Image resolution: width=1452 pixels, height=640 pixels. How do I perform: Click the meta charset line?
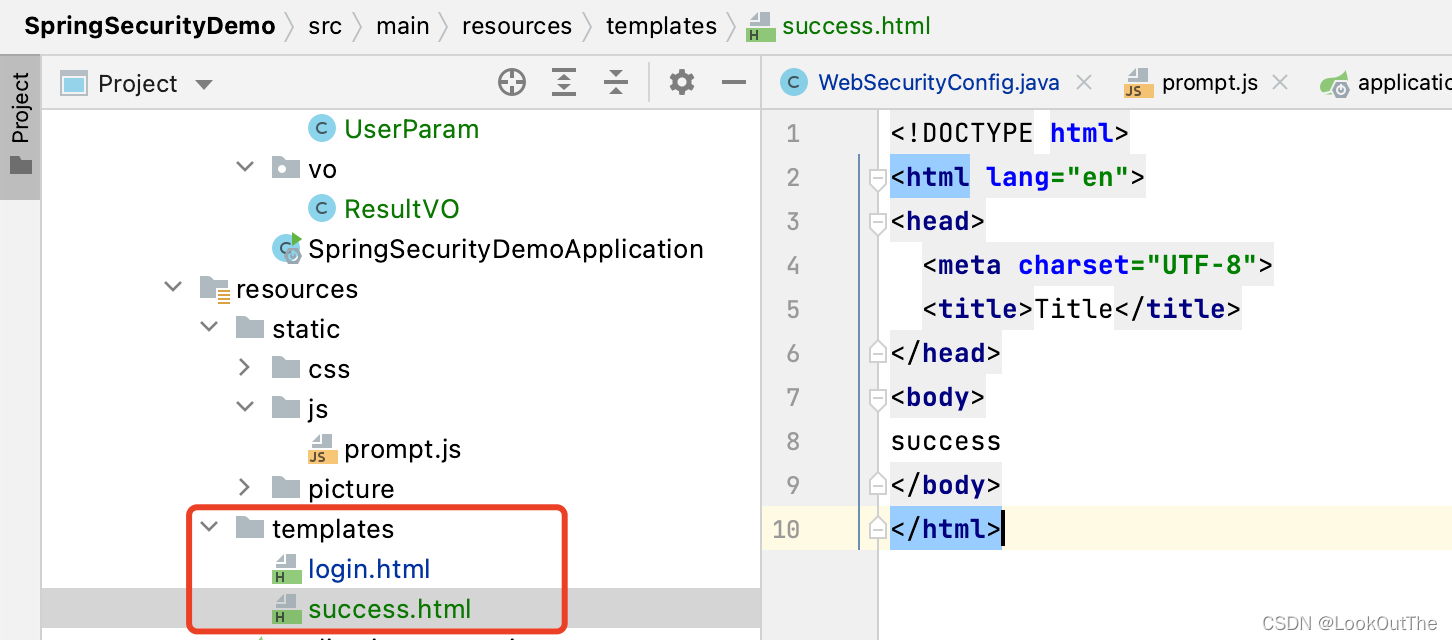pyautogui.click(x=1098, y=265)
